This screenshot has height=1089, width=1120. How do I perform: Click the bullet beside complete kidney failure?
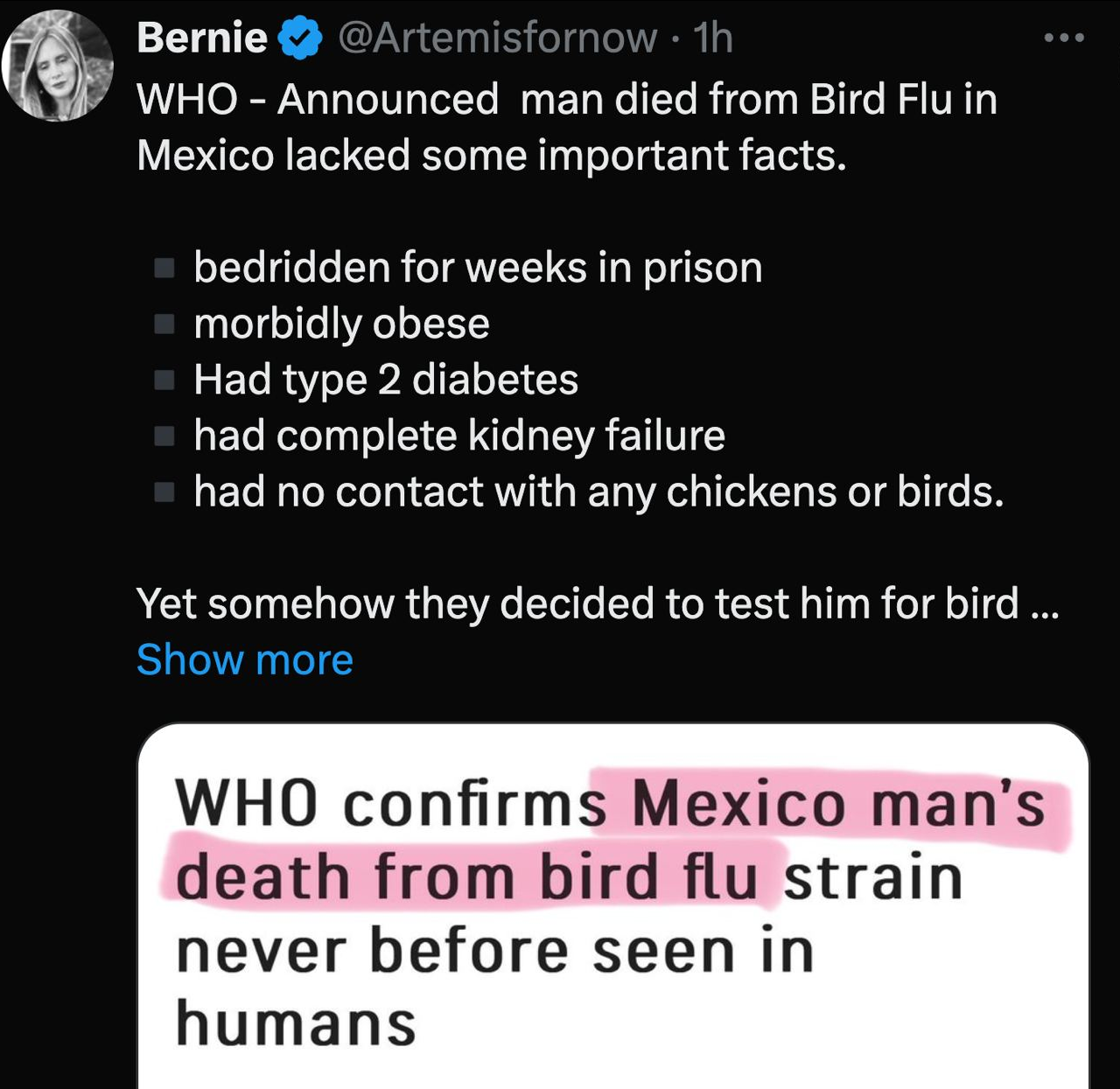point(164,436)
